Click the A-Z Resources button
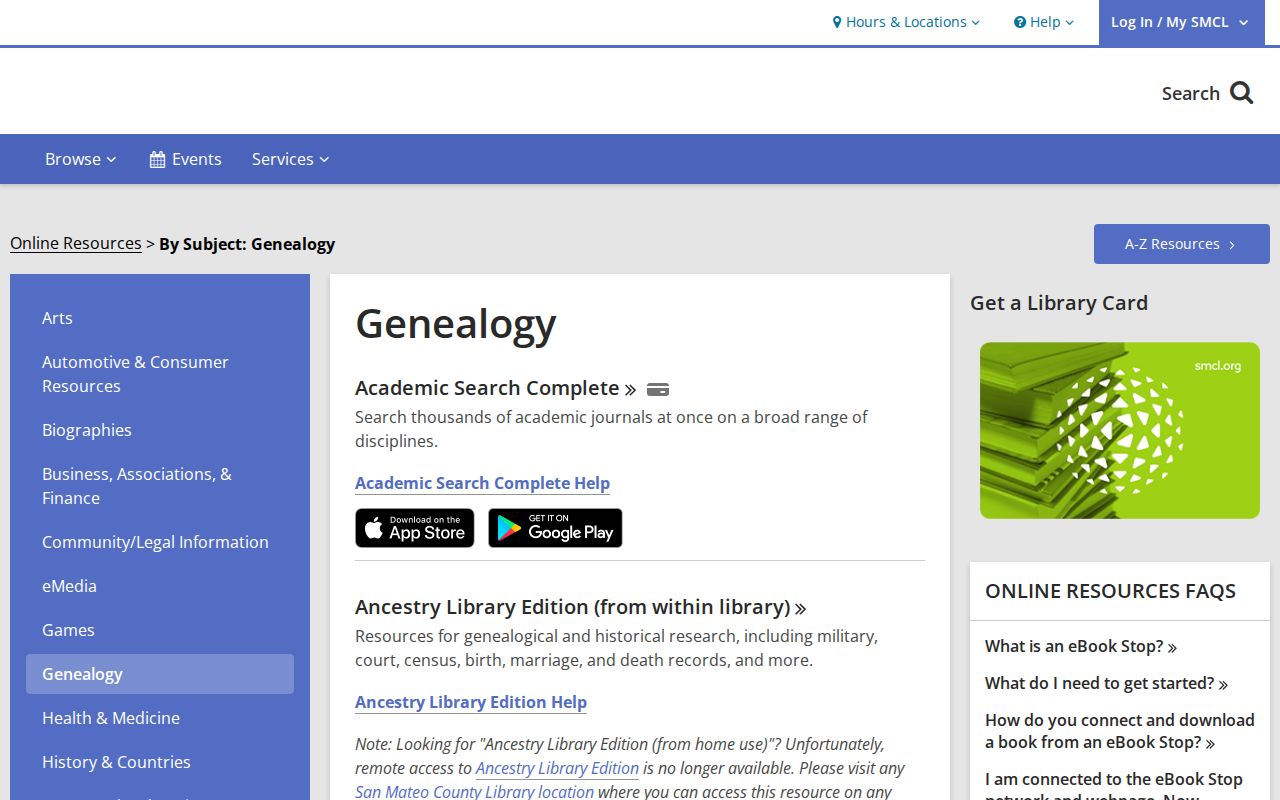 [x=1181, y=244]
